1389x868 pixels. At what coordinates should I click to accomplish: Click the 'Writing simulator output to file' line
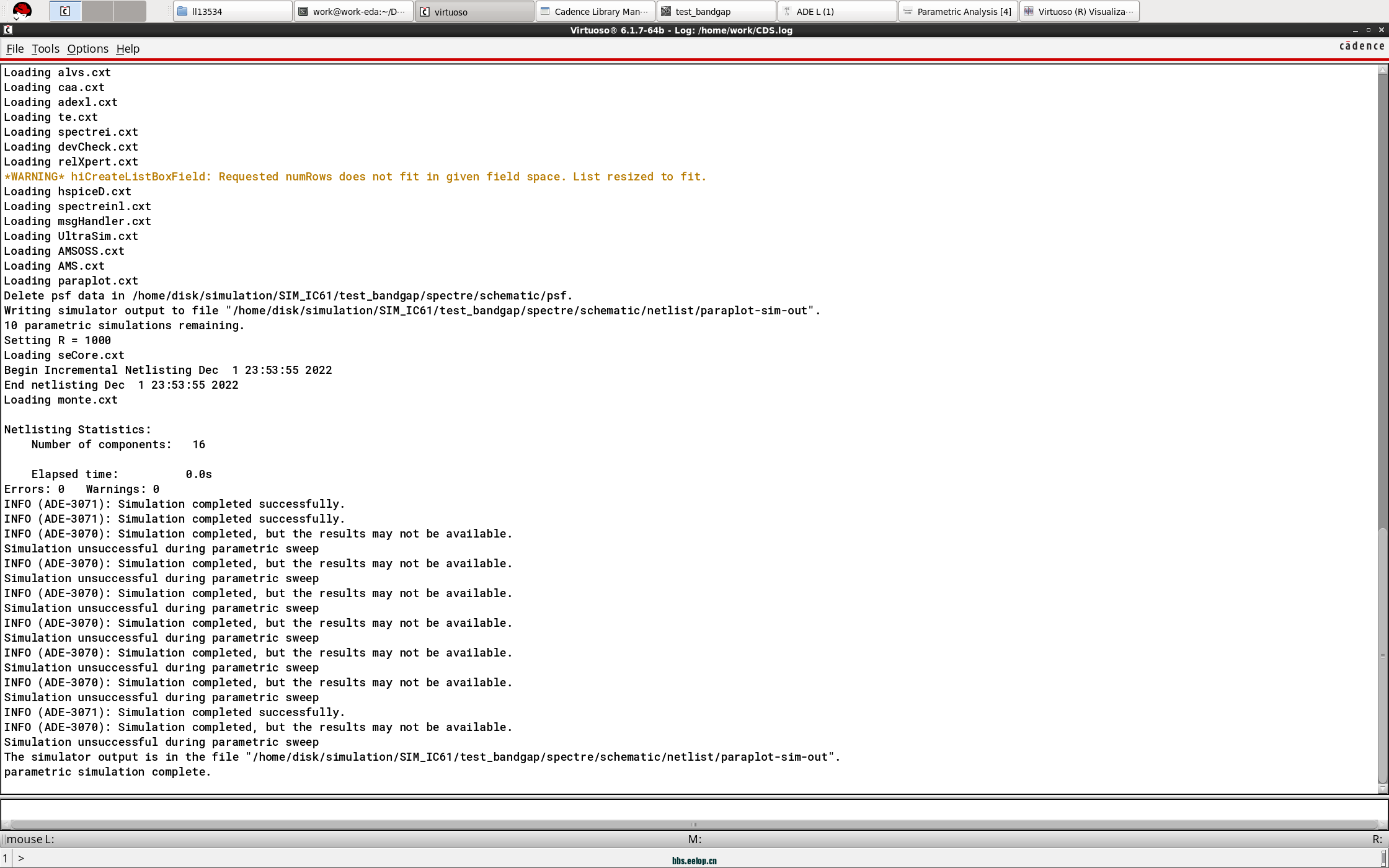tap(412, 311)
